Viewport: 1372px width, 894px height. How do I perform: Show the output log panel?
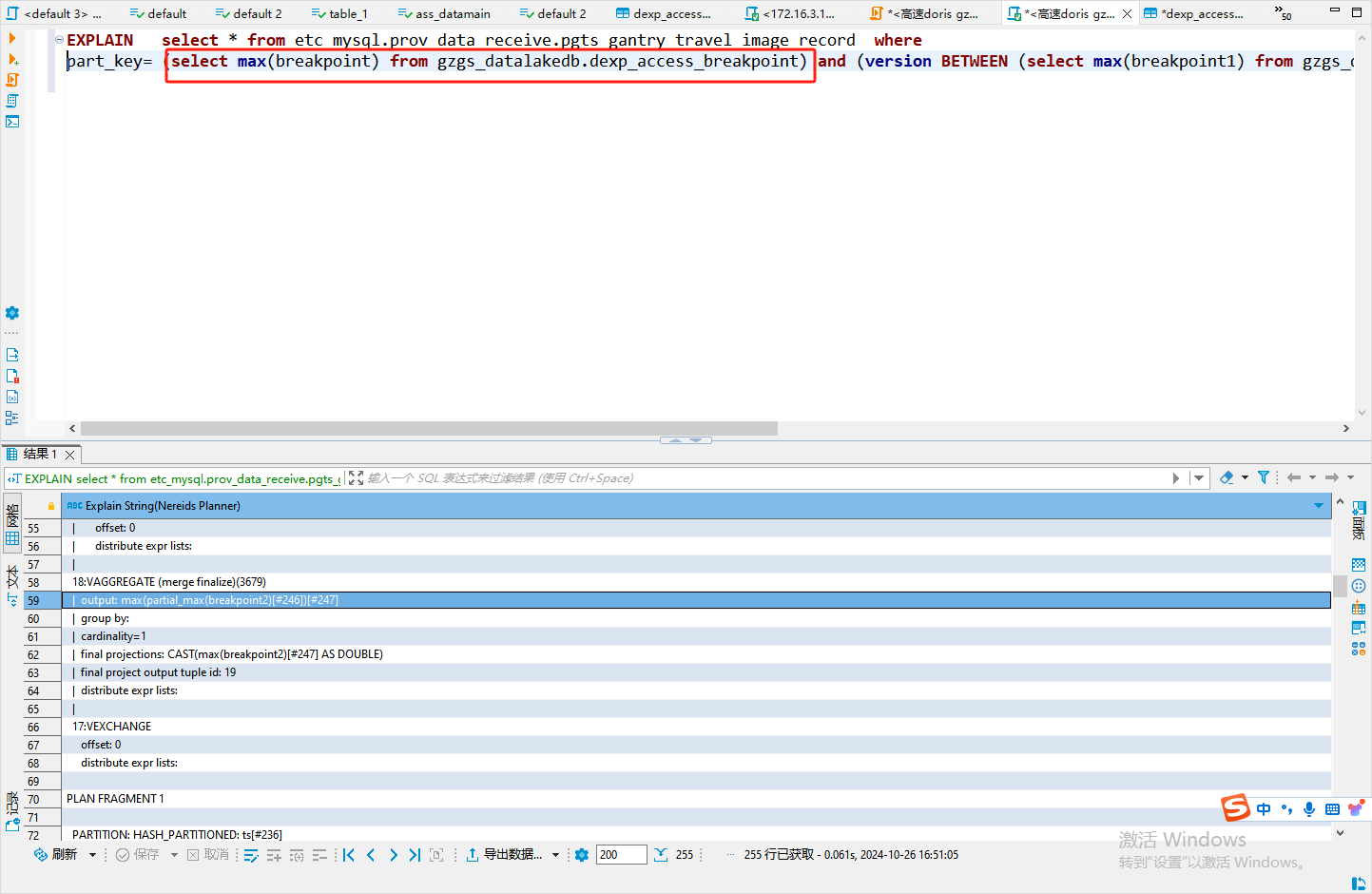12,355
